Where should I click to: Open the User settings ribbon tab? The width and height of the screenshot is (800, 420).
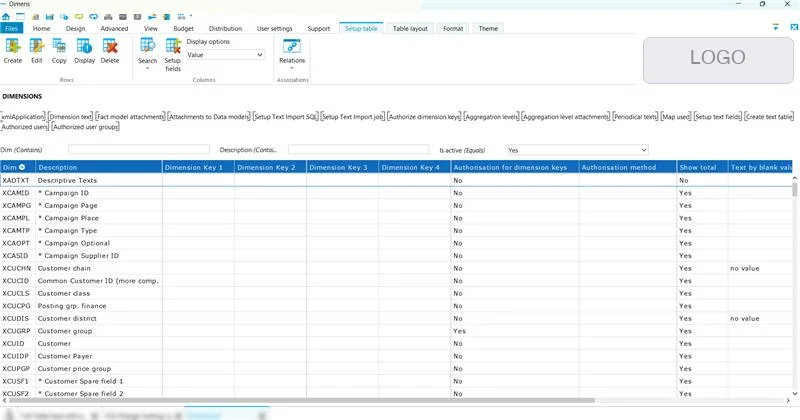pos(274,29)
